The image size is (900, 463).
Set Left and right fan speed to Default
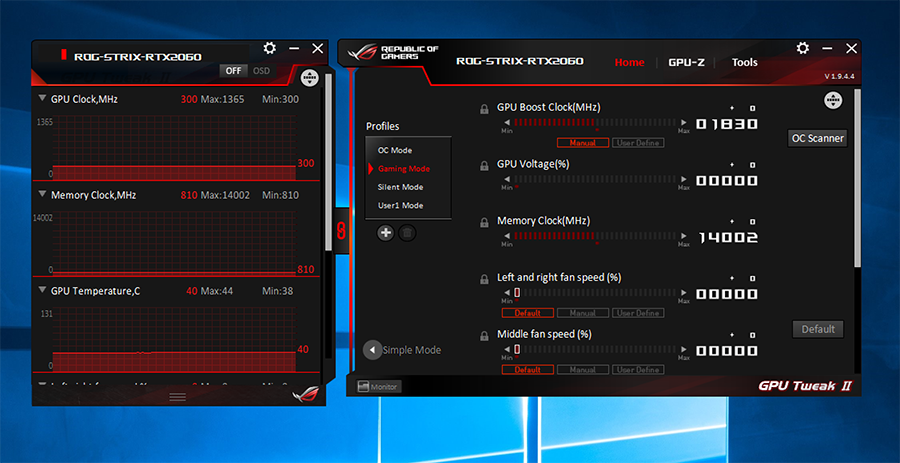[527, 313]
